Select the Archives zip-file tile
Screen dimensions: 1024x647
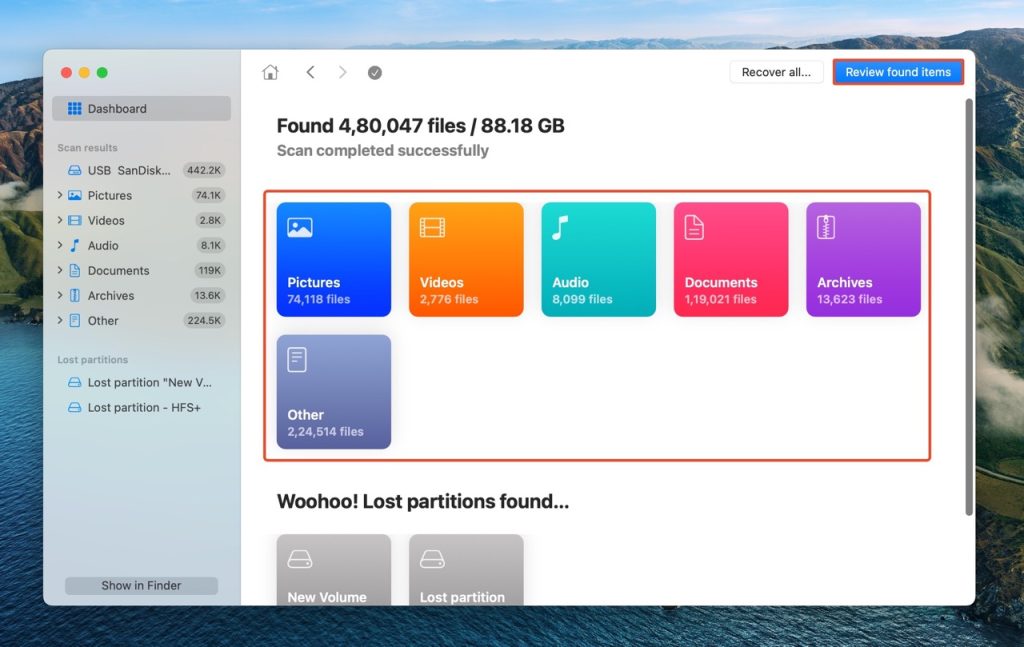click(862, 258)
